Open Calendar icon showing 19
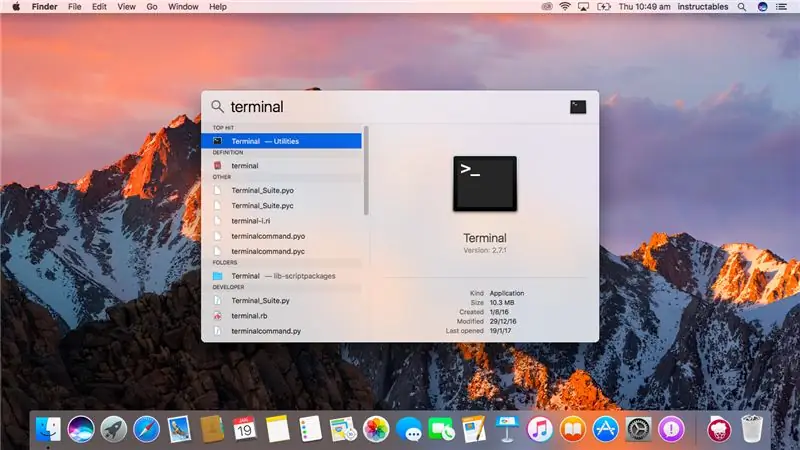This screenshot has width=800, height=450. (244, 429)
